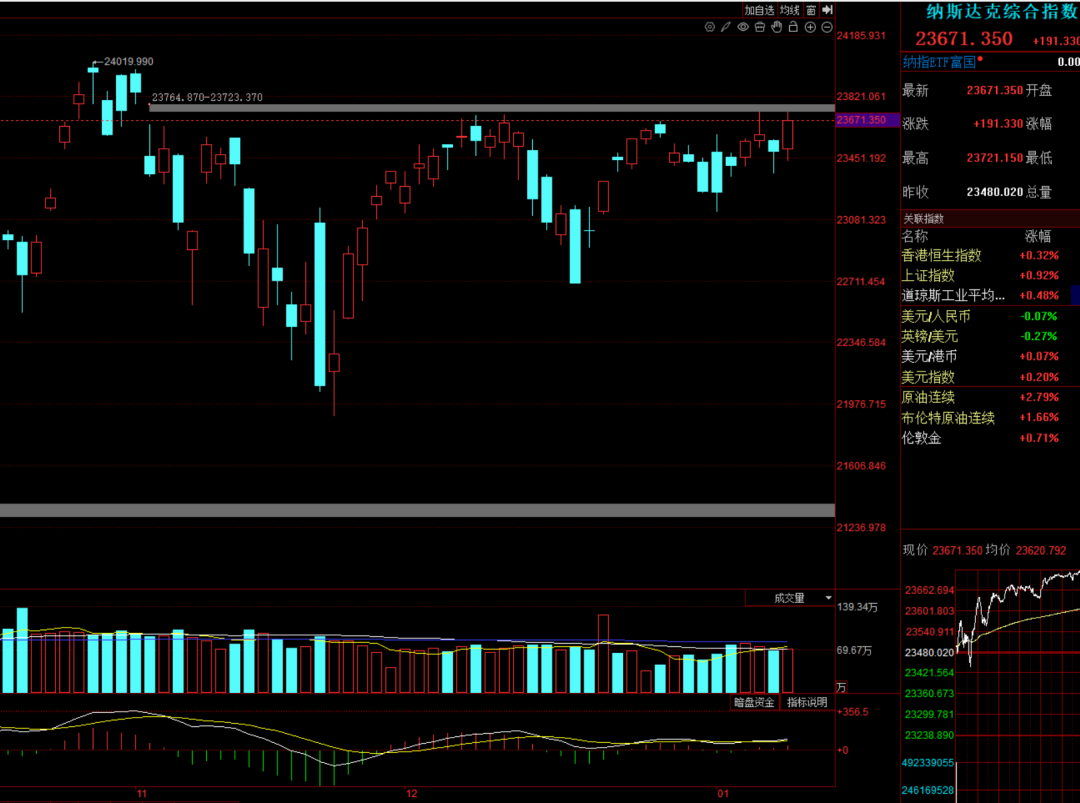Open the 指标说明 tab
Viewport: 1080px width, 803px height.
pyautogui.click(x=807, y=702)
